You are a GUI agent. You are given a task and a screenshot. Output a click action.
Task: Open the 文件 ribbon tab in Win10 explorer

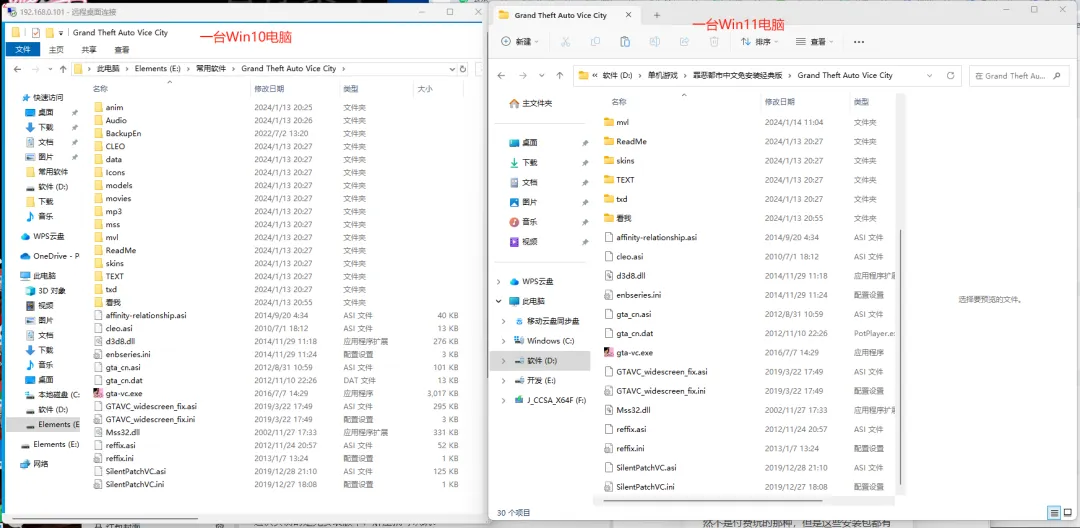[23, 50]
